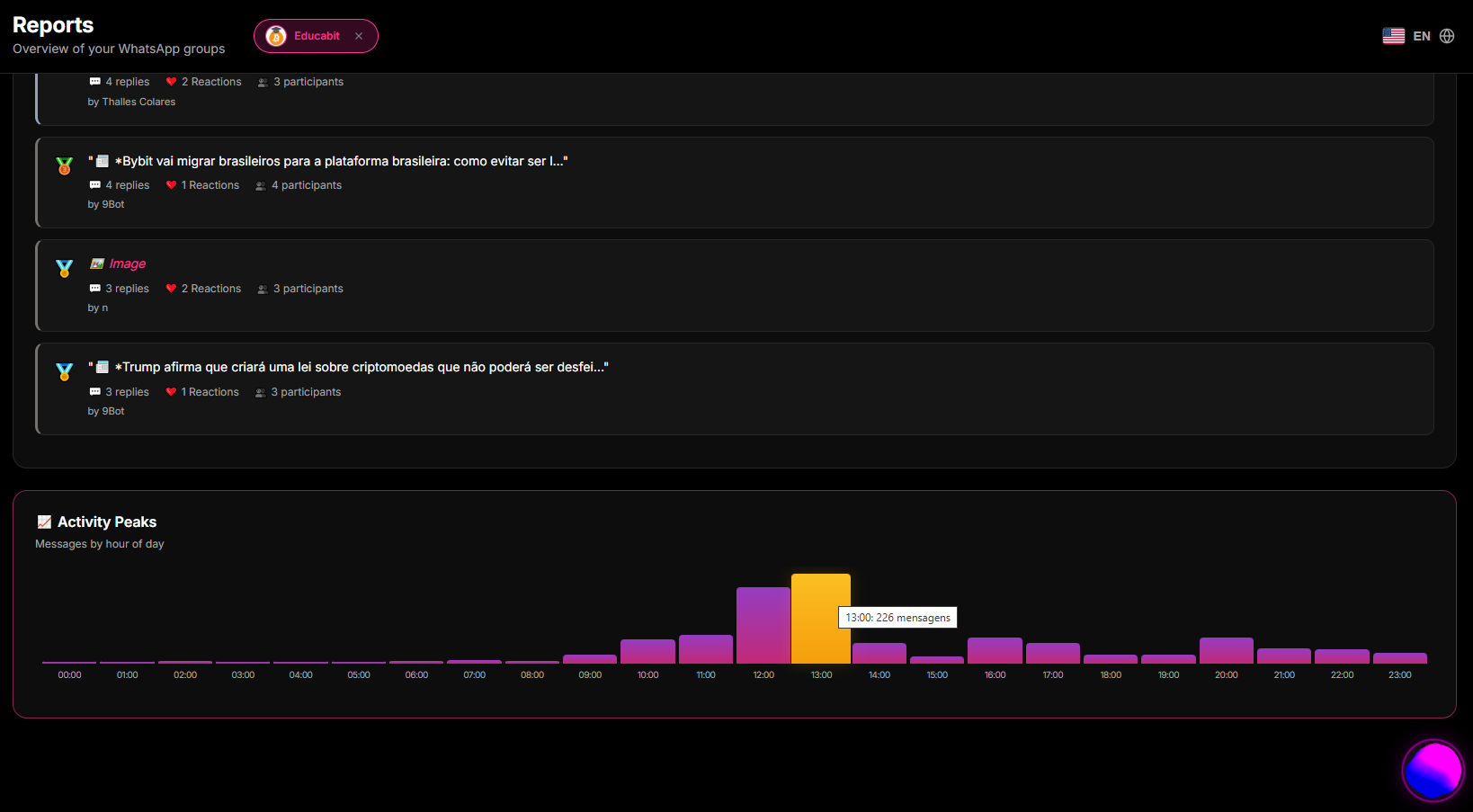1473x812 pixels.
Task: Click the Activity Peaks chart icon
Action: (x=44, y=522)
